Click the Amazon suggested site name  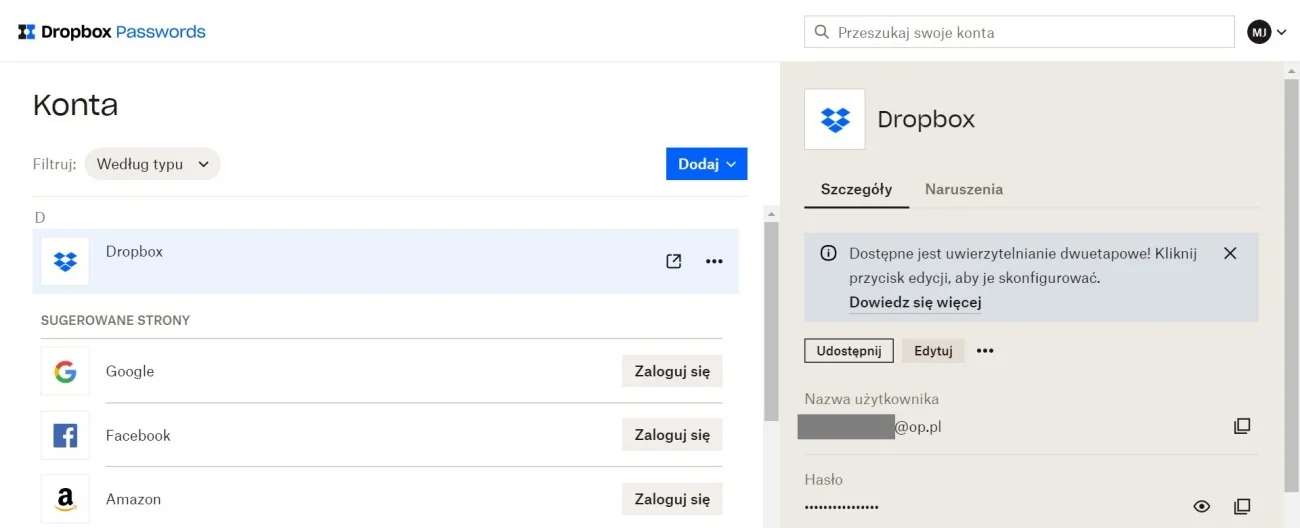pyautogui.click(x=133, y=499)
